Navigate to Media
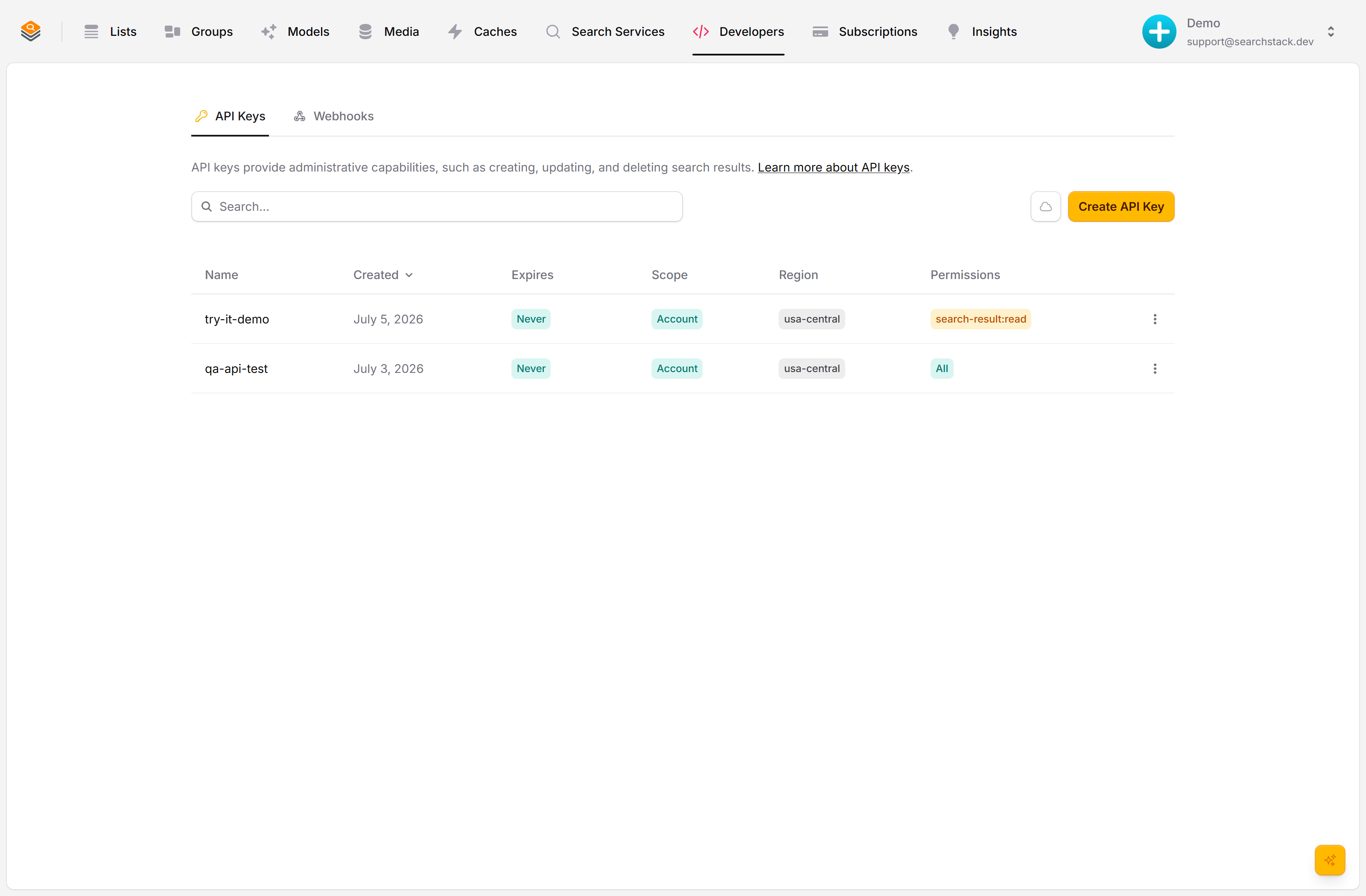The width and height of the screenshot is (1366, 896). (388, 32)
